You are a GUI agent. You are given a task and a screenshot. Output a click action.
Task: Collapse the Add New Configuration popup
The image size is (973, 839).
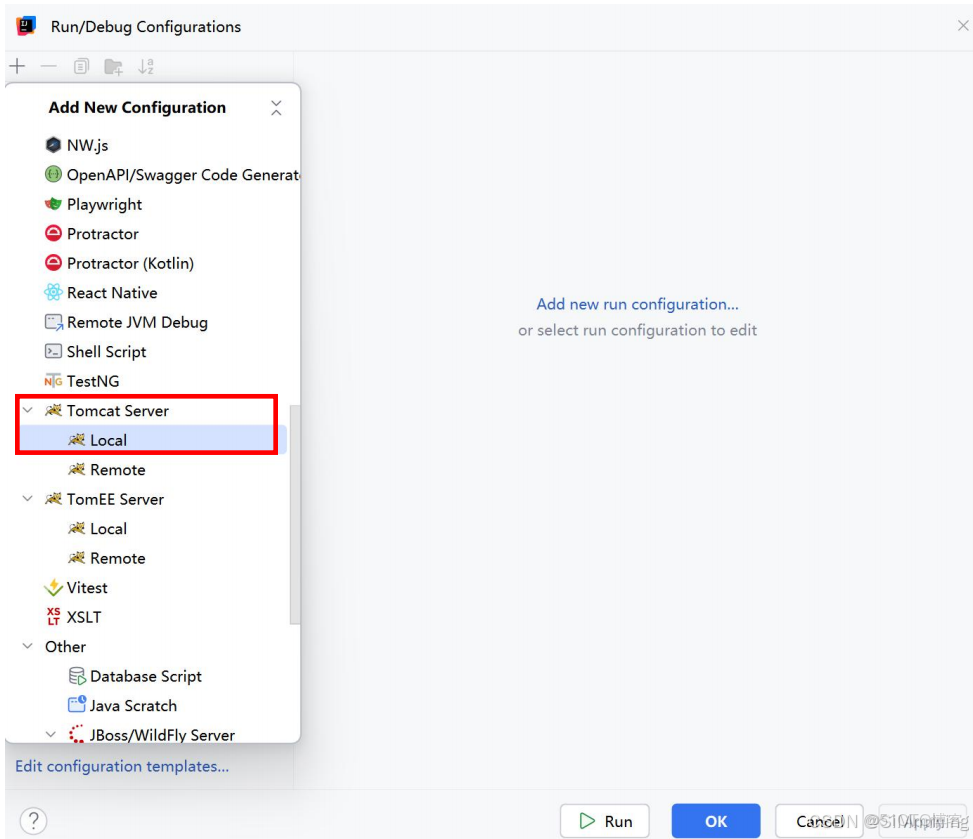tap(276, 108)
